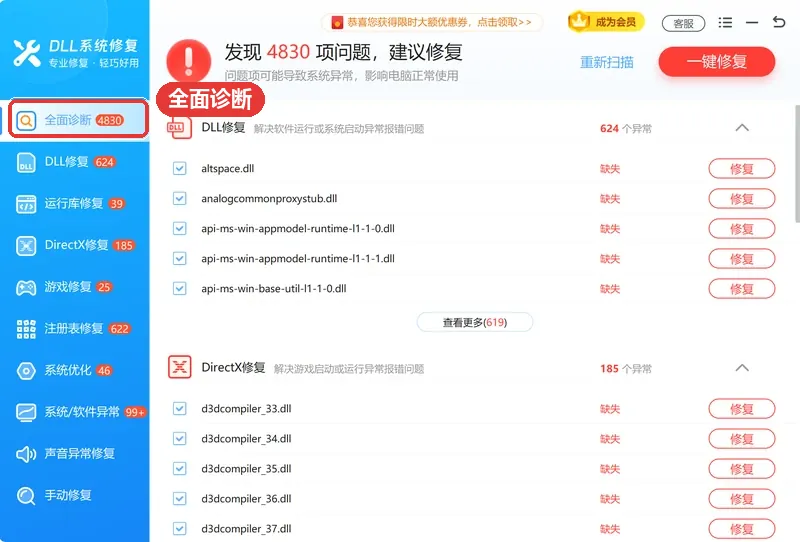
Task: Click 修复 for api-ms-win-appmodel-runtime-l1-1-0.dll
Action: (x=742, y=229)
